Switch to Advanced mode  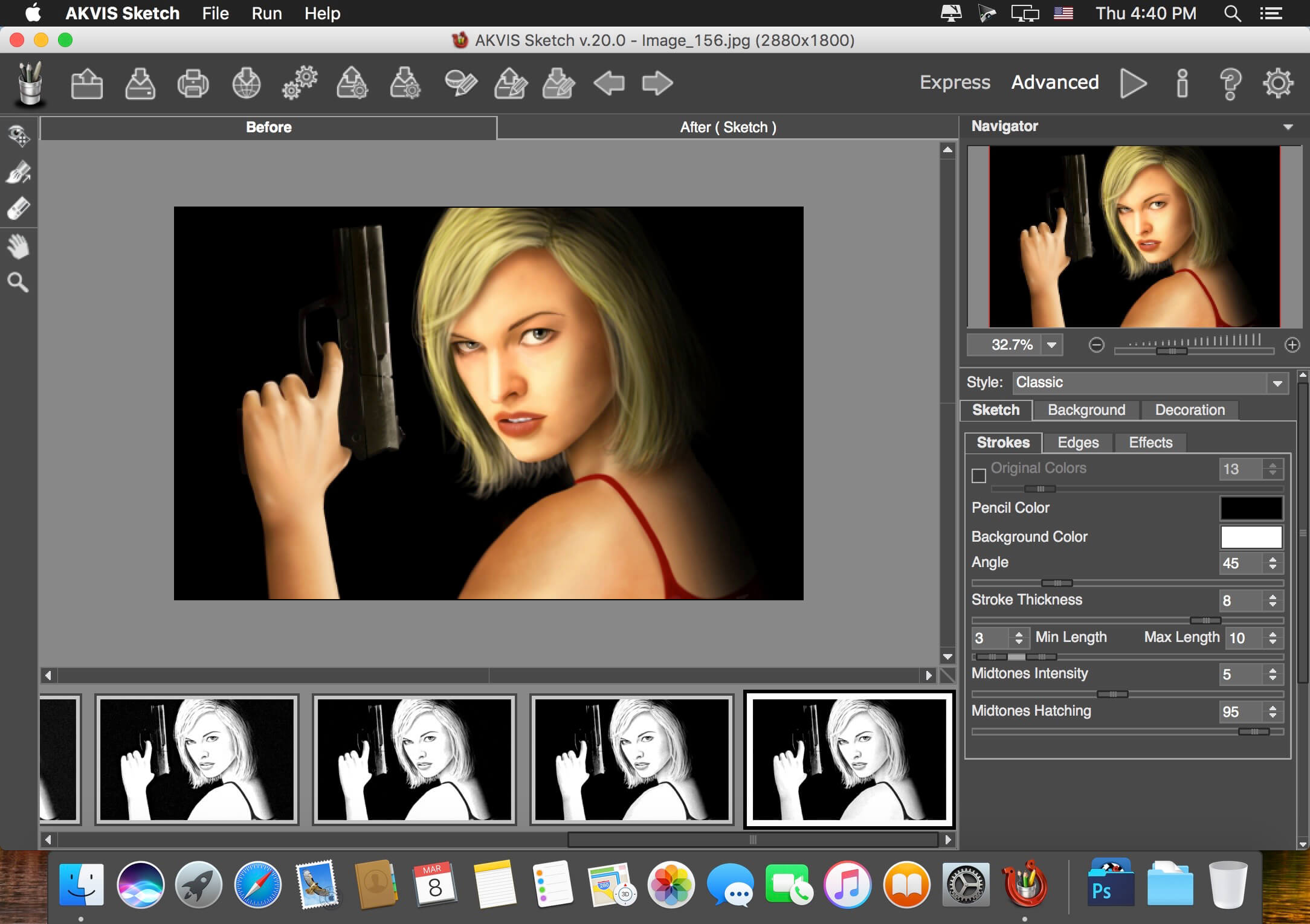coord(1055,82)
